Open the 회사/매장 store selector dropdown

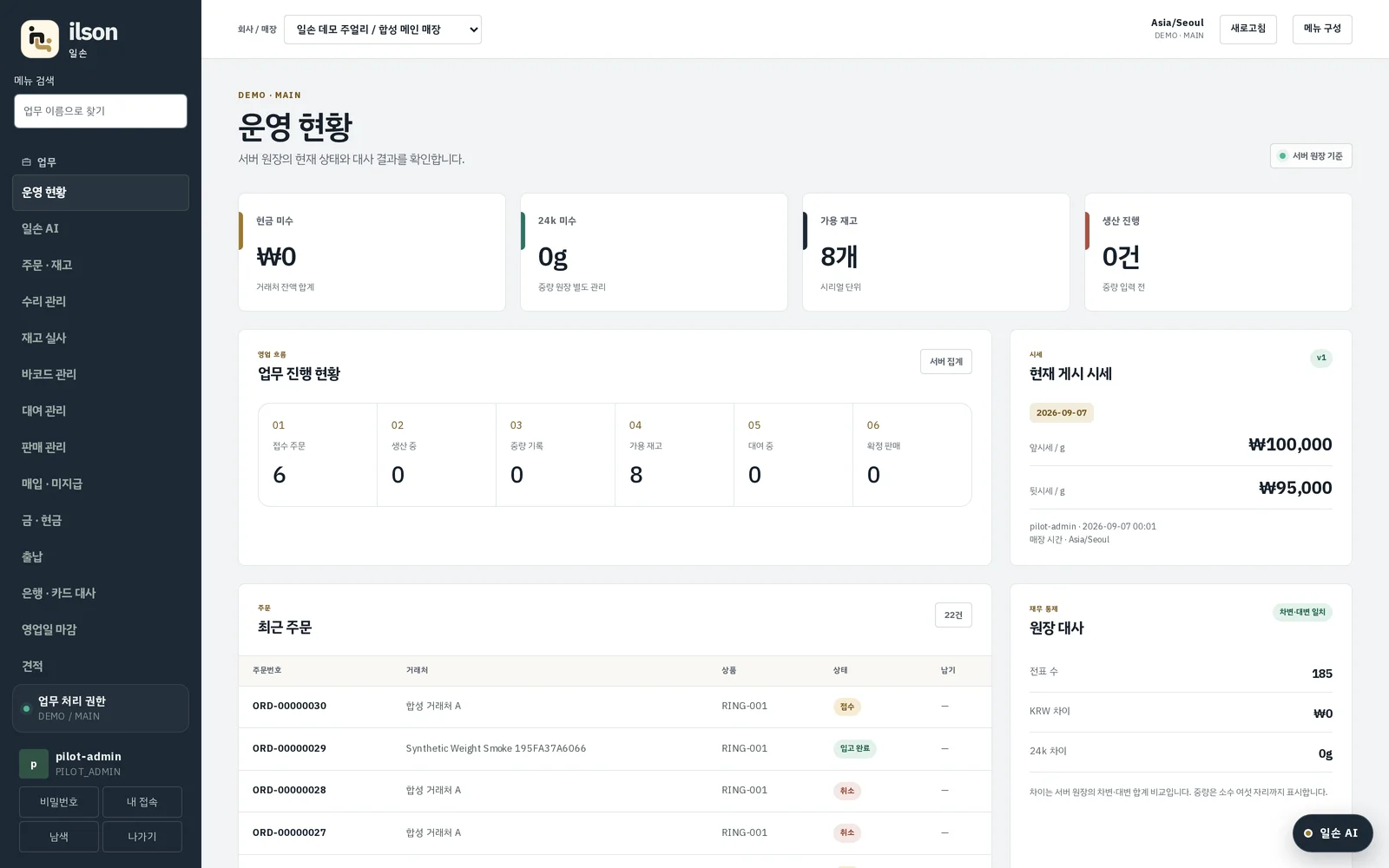tap(383, 30)
